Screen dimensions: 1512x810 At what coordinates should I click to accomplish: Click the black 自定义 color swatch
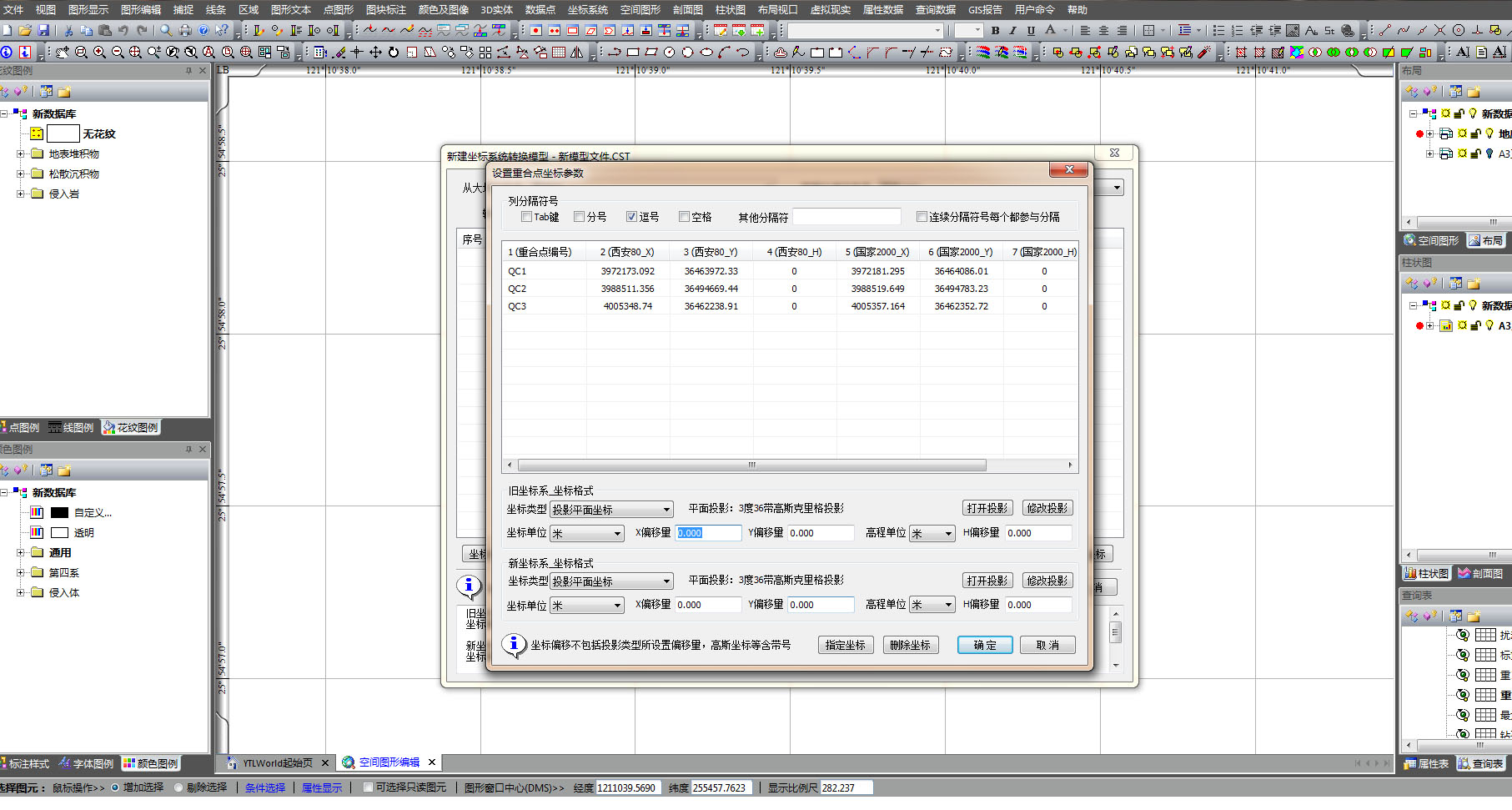[59, 512]
